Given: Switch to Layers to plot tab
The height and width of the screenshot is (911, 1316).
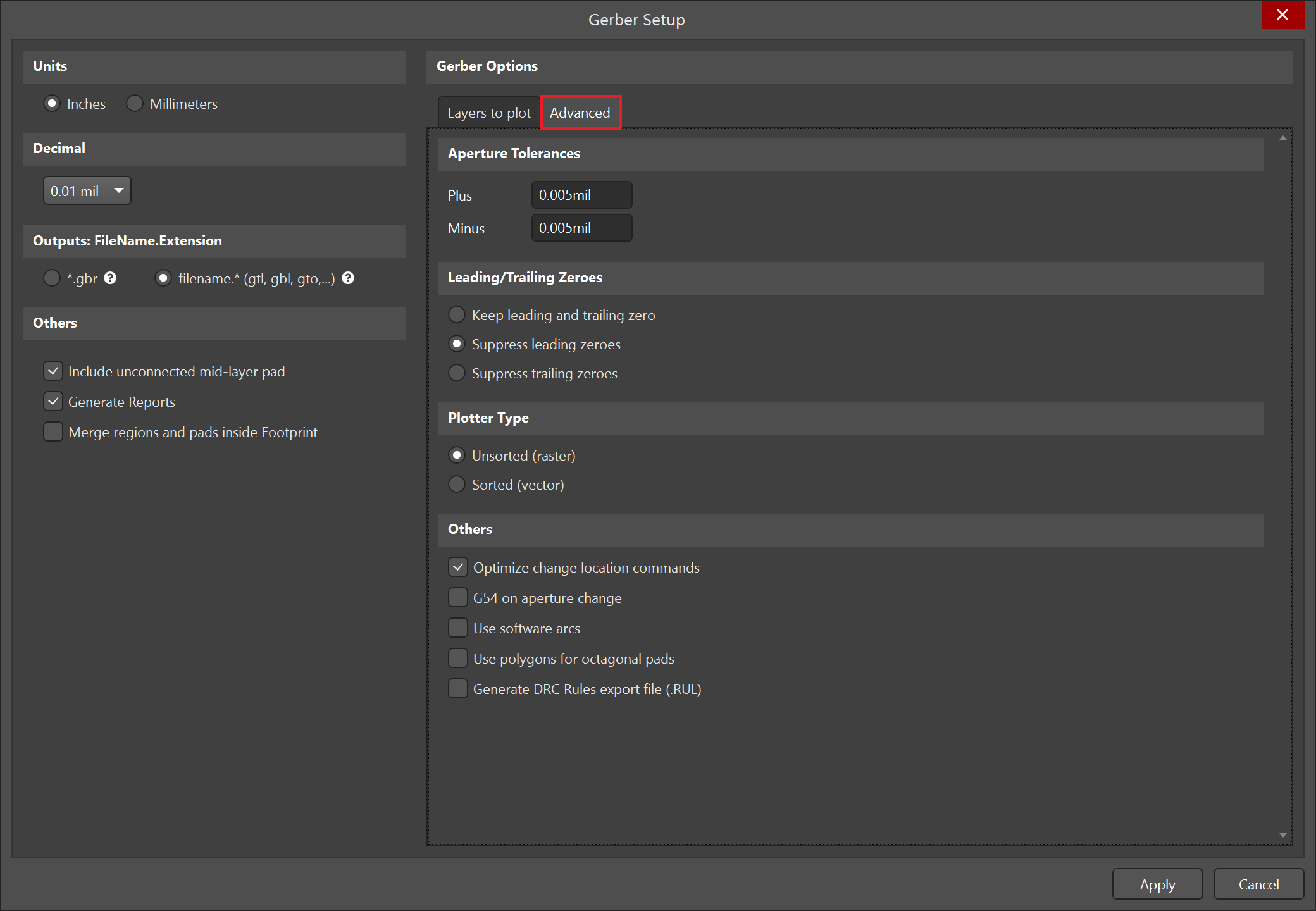Looking at the screenshot, I should coord(489,113).
